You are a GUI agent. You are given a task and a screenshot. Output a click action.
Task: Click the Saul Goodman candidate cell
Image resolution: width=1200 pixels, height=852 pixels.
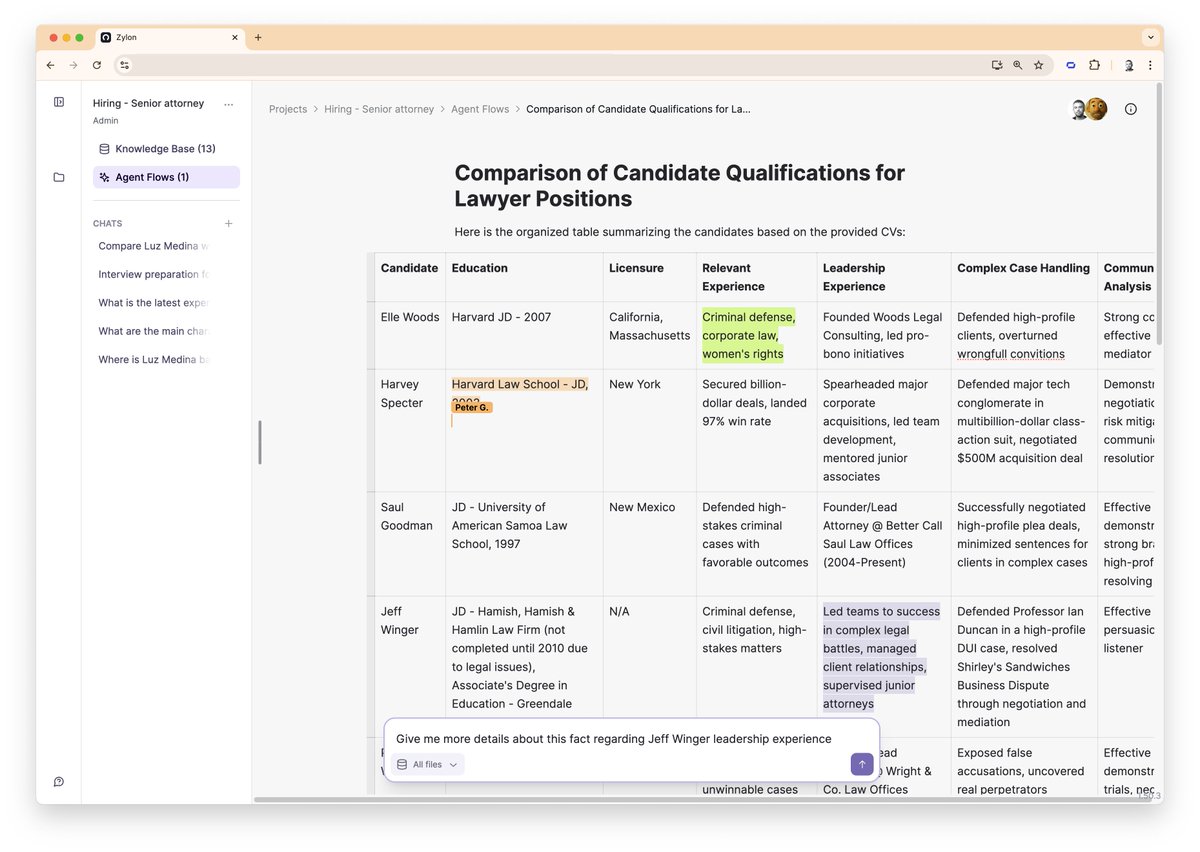[x=410, y=544]
